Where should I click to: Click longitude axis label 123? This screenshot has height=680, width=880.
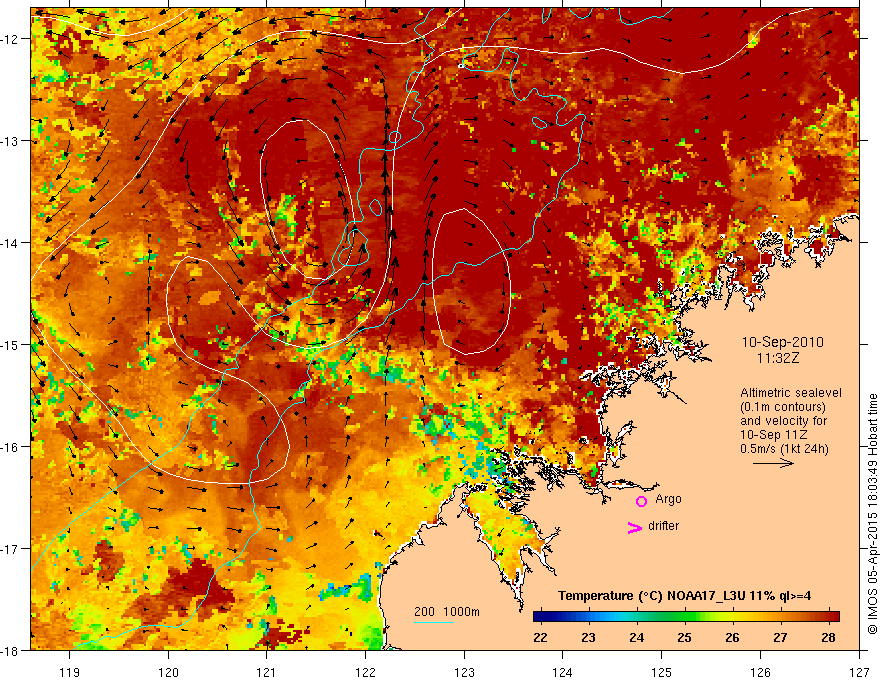click(464, 672)
